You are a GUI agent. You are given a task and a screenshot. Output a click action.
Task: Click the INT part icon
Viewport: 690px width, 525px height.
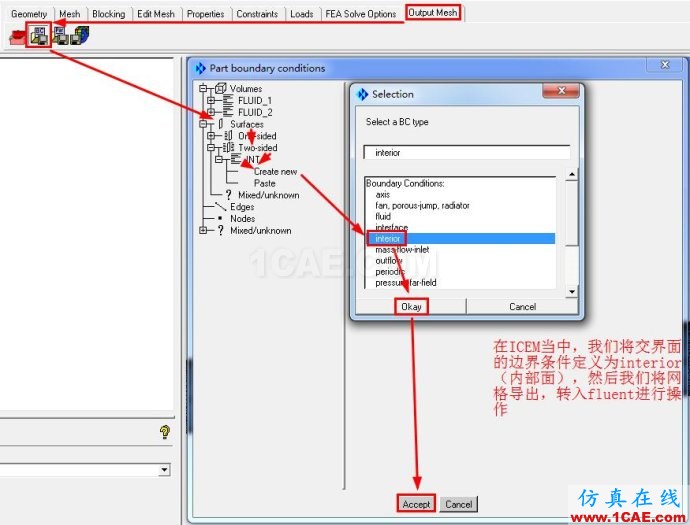click(x=236, y=159)
